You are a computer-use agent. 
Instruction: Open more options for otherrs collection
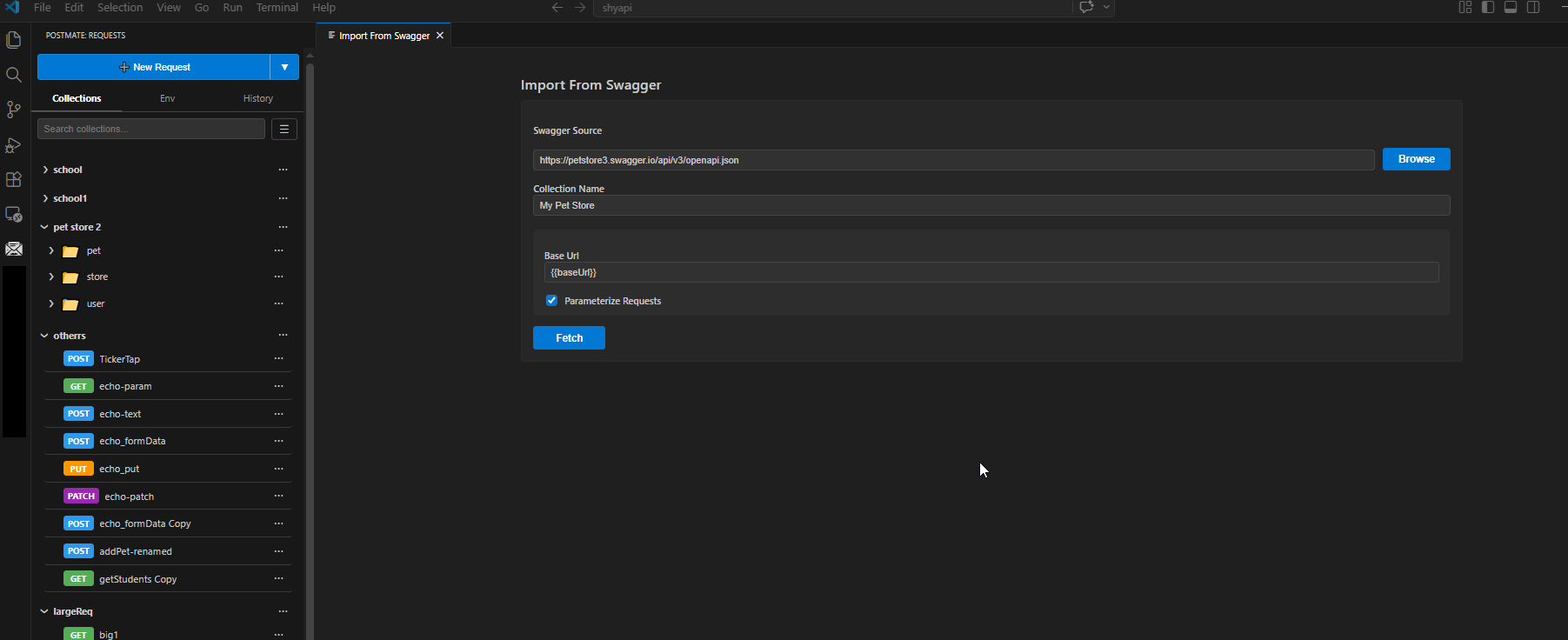tap(283, 335)
